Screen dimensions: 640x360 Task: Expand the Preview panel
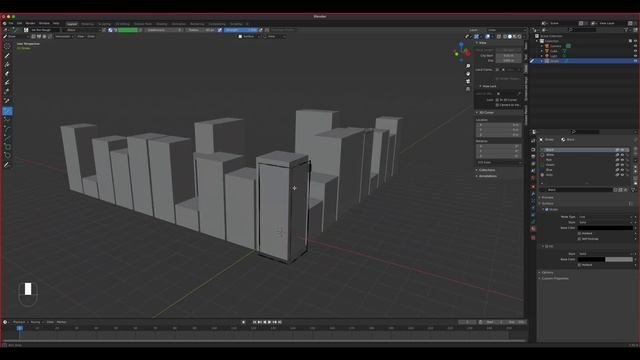click(547, 198)
